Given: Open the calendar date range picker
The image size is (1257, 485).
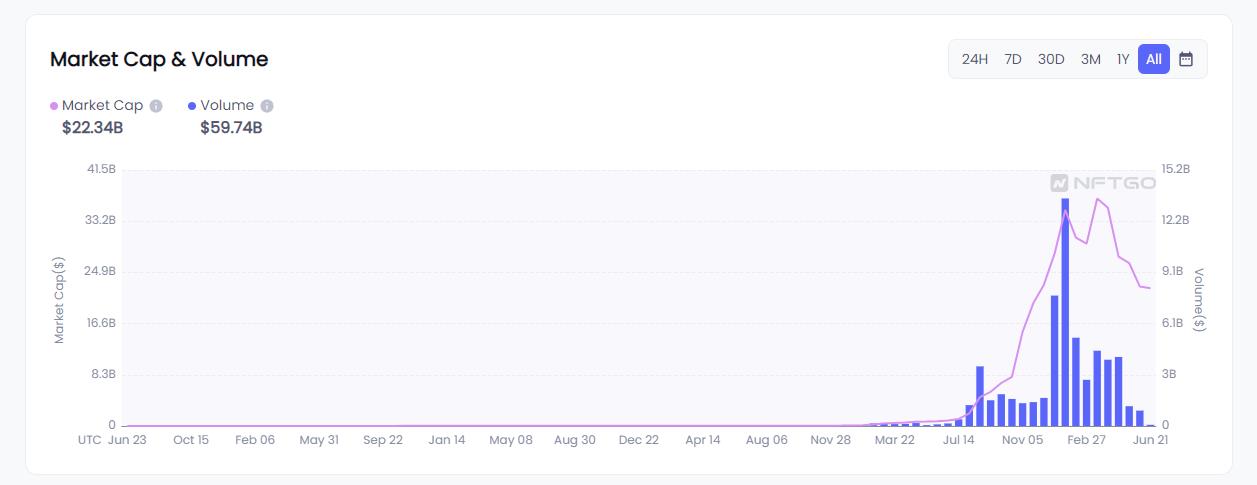Looking at the screenshot, I should coord(1186,59).
